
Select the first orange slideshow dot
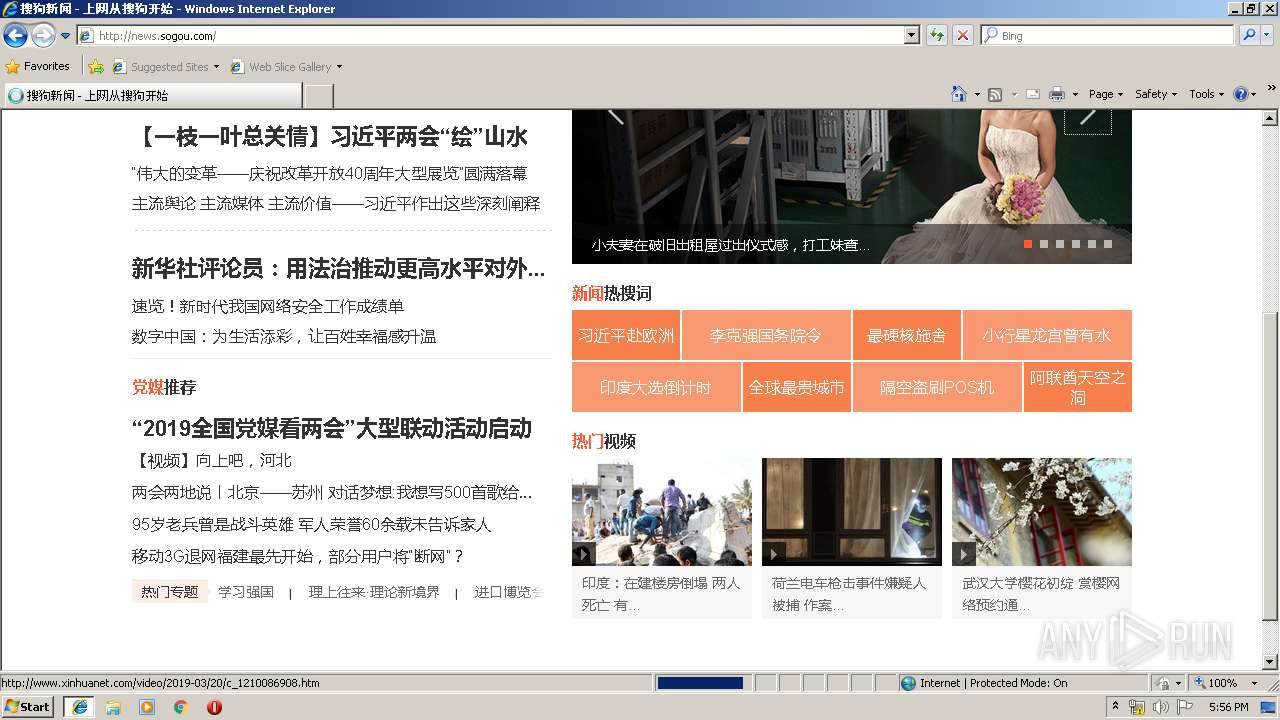1028,244
